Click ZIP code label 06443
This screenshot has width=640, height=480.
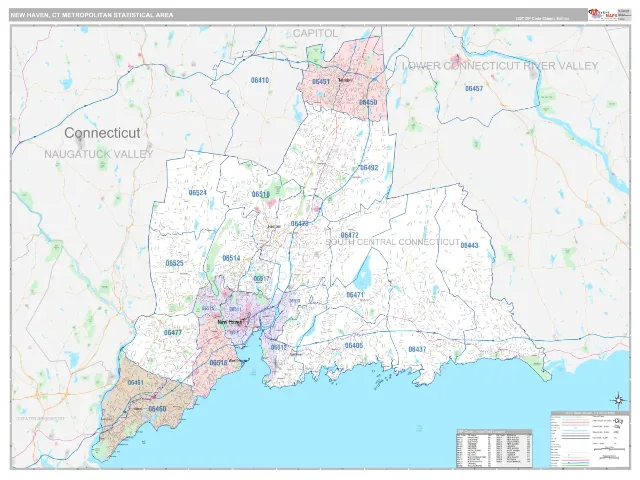click(469, 245)
